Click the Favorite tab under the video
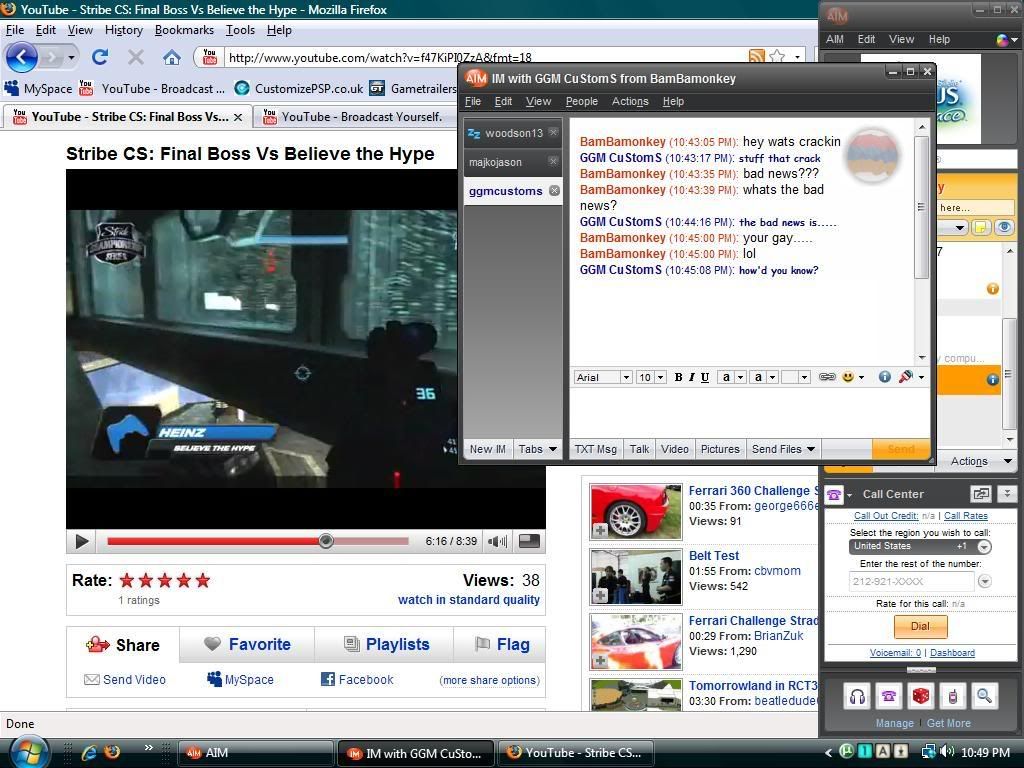The height and width of the screenshot is (768, 1024). coord(247,645)
